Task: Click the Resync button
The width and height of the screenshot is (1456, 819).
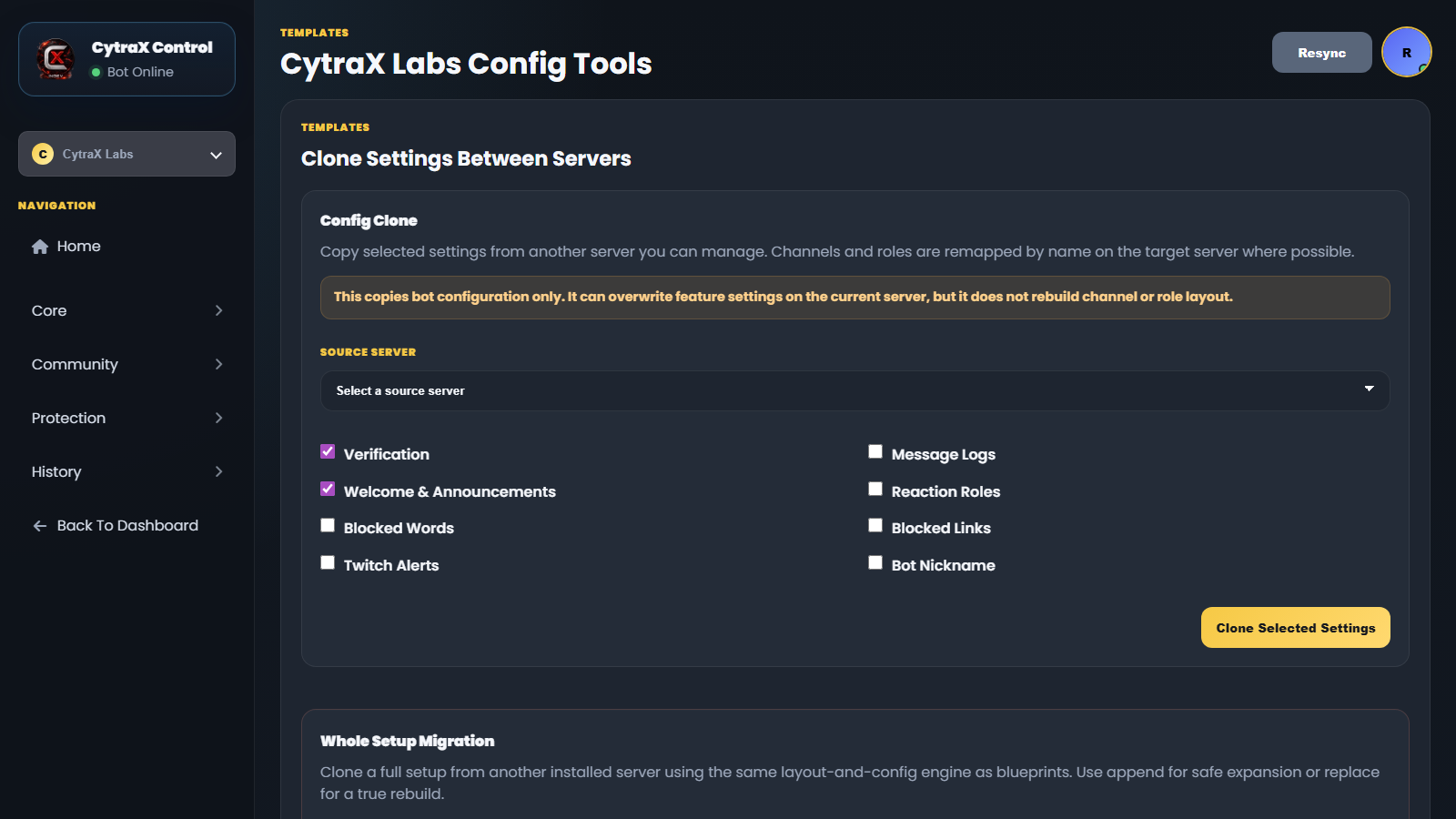Action: pos(1321,53)
